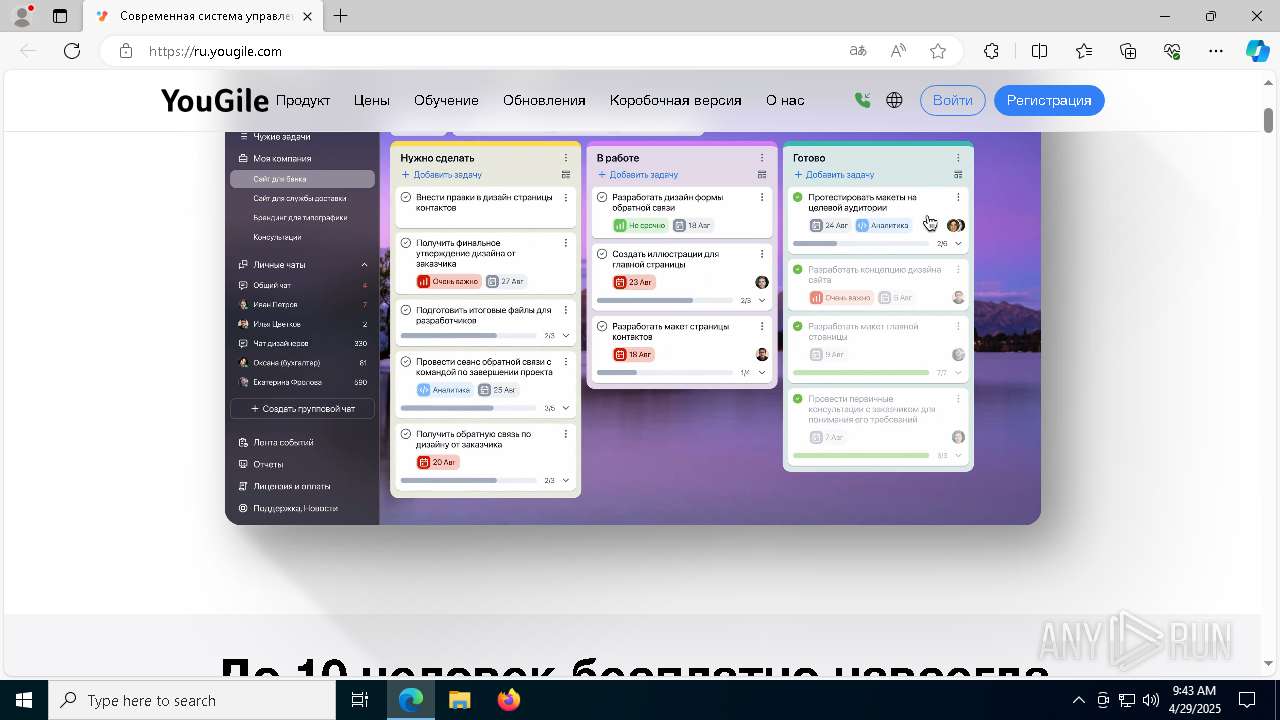Click progress bar on Подготовить итоговые файлы card
Screen dimensions: 1280x720
[x=469, y=336]
